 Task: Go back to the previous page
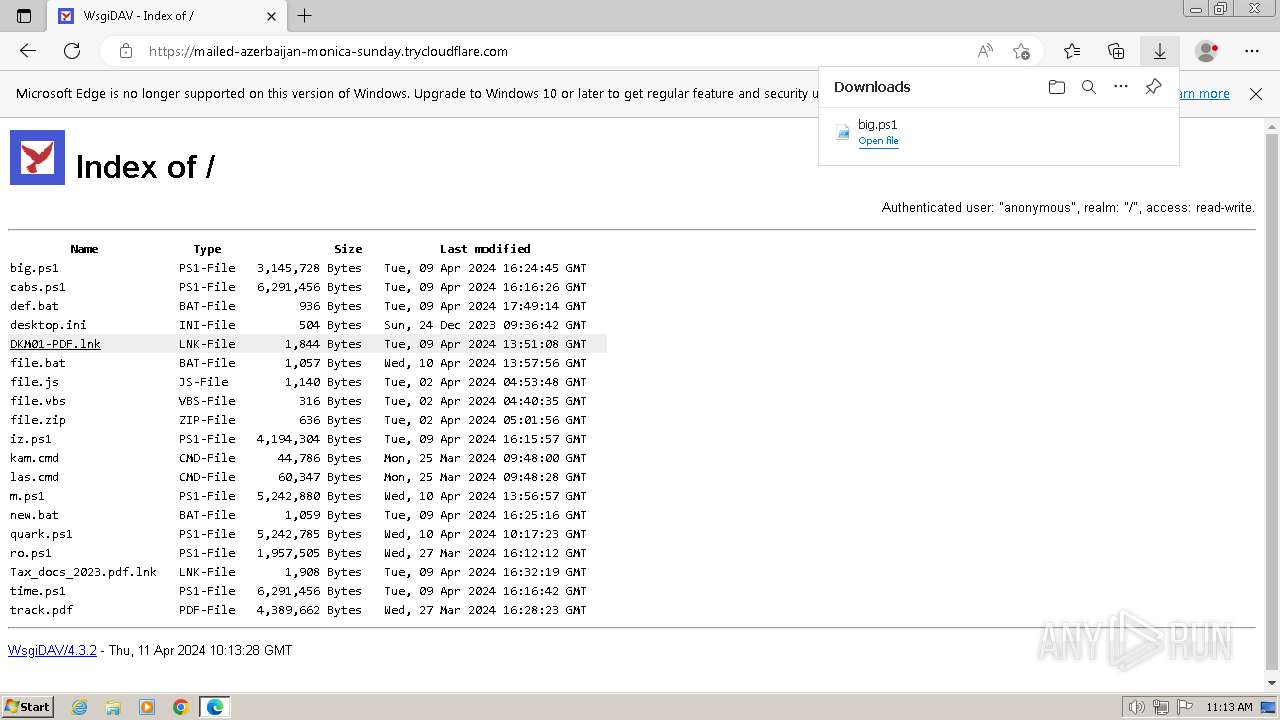pos(28,51)
